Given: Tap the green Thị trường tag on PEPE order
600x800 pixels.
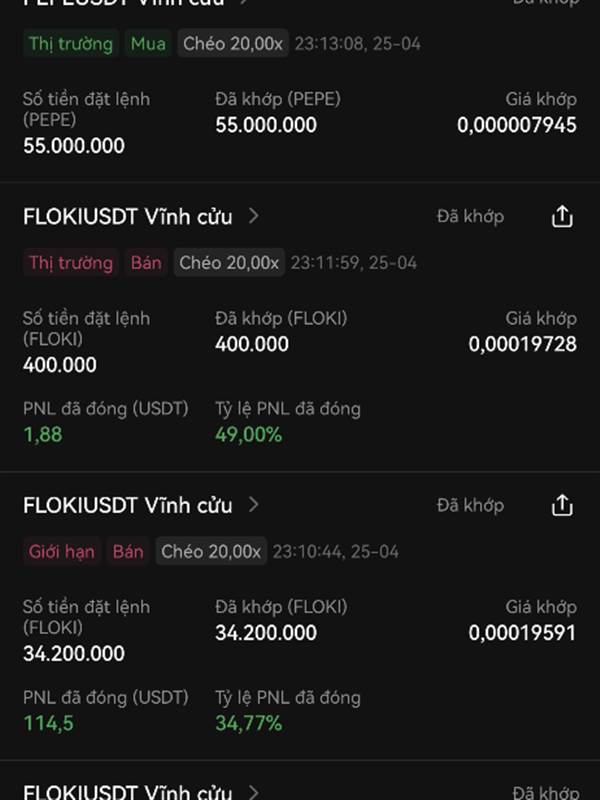Looking at the screenshot, I should 71,43.
